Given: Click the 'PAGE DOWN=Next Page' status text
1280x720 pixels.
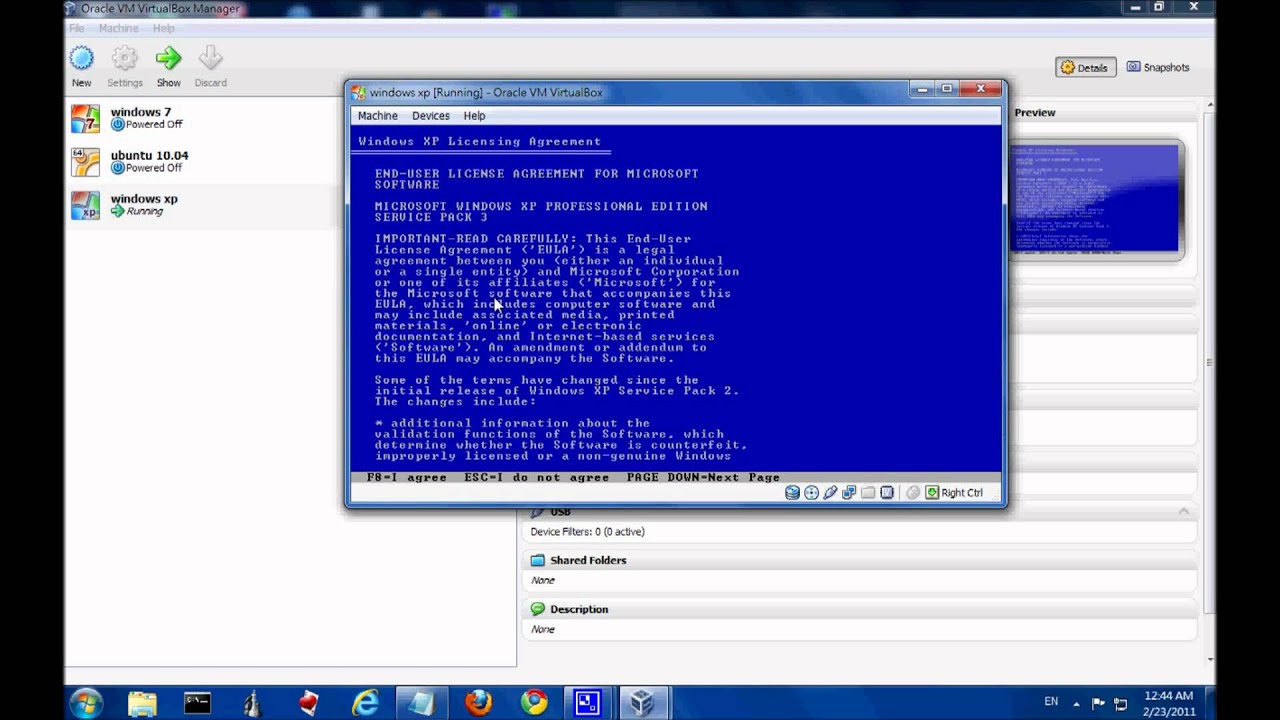Looking at the screenshot, I should tap(703, 477).
